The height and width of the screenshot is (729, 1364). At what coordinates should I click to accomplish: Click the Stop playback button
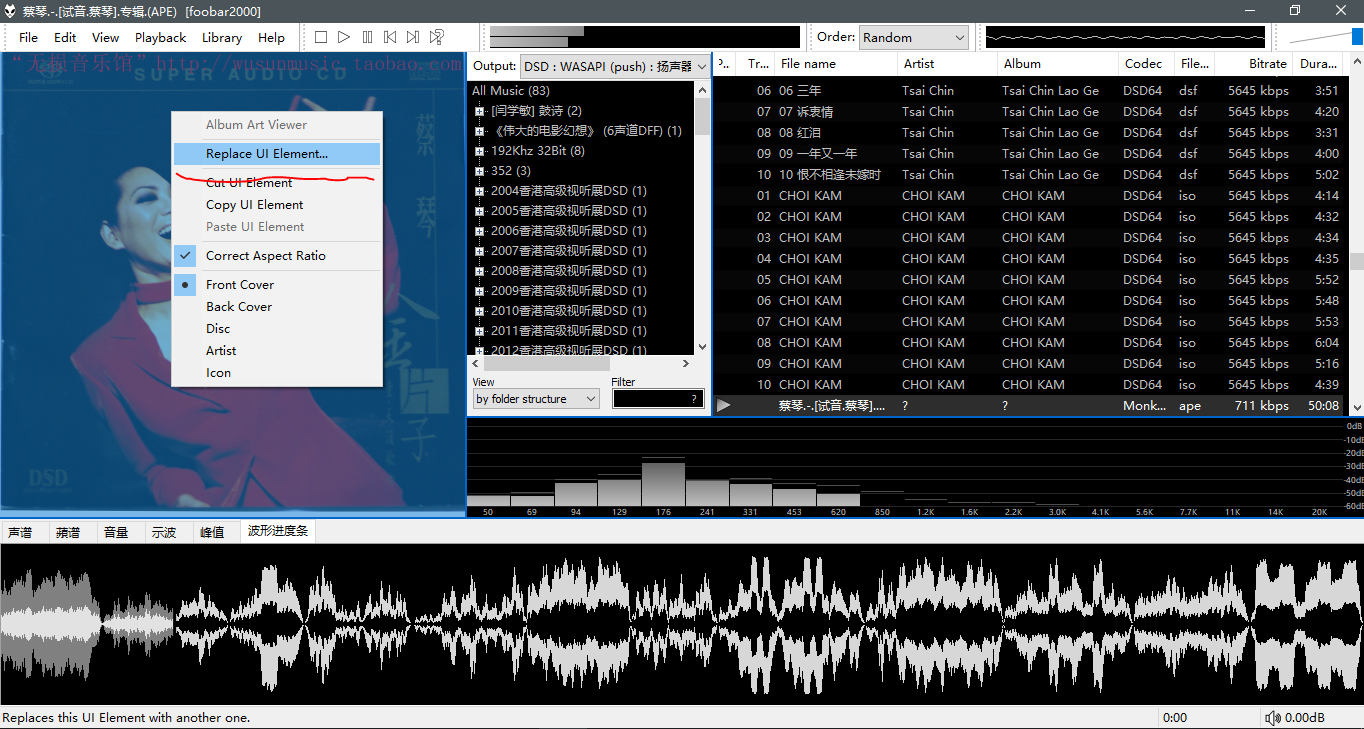click(321, 37)
